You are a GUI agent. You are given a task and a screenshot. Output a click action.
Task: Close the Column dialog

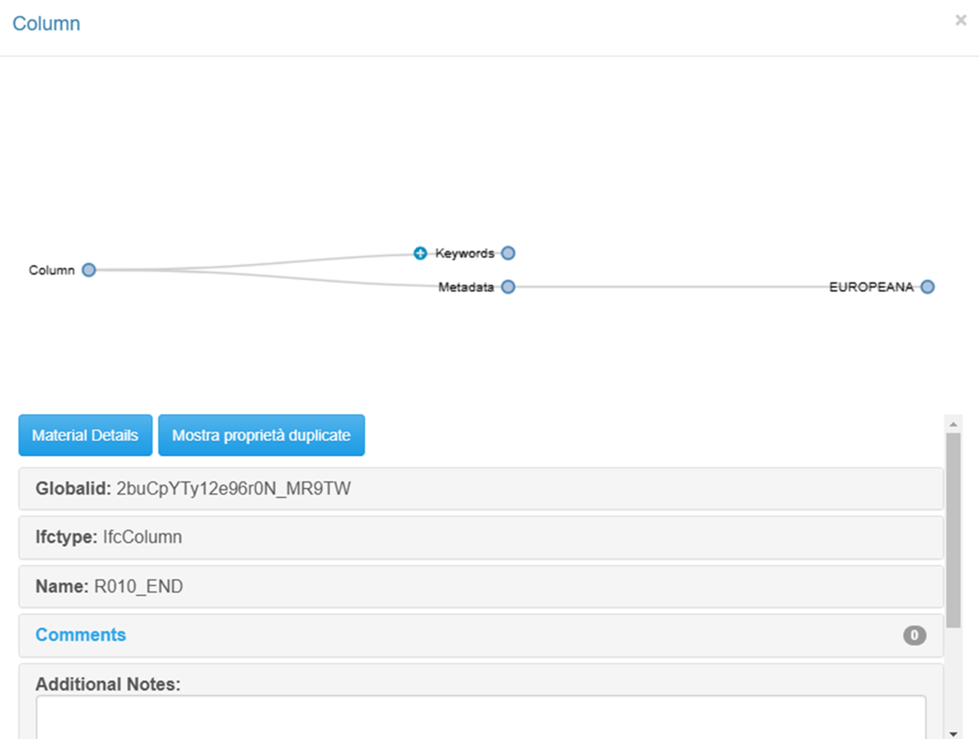point(961,20)
